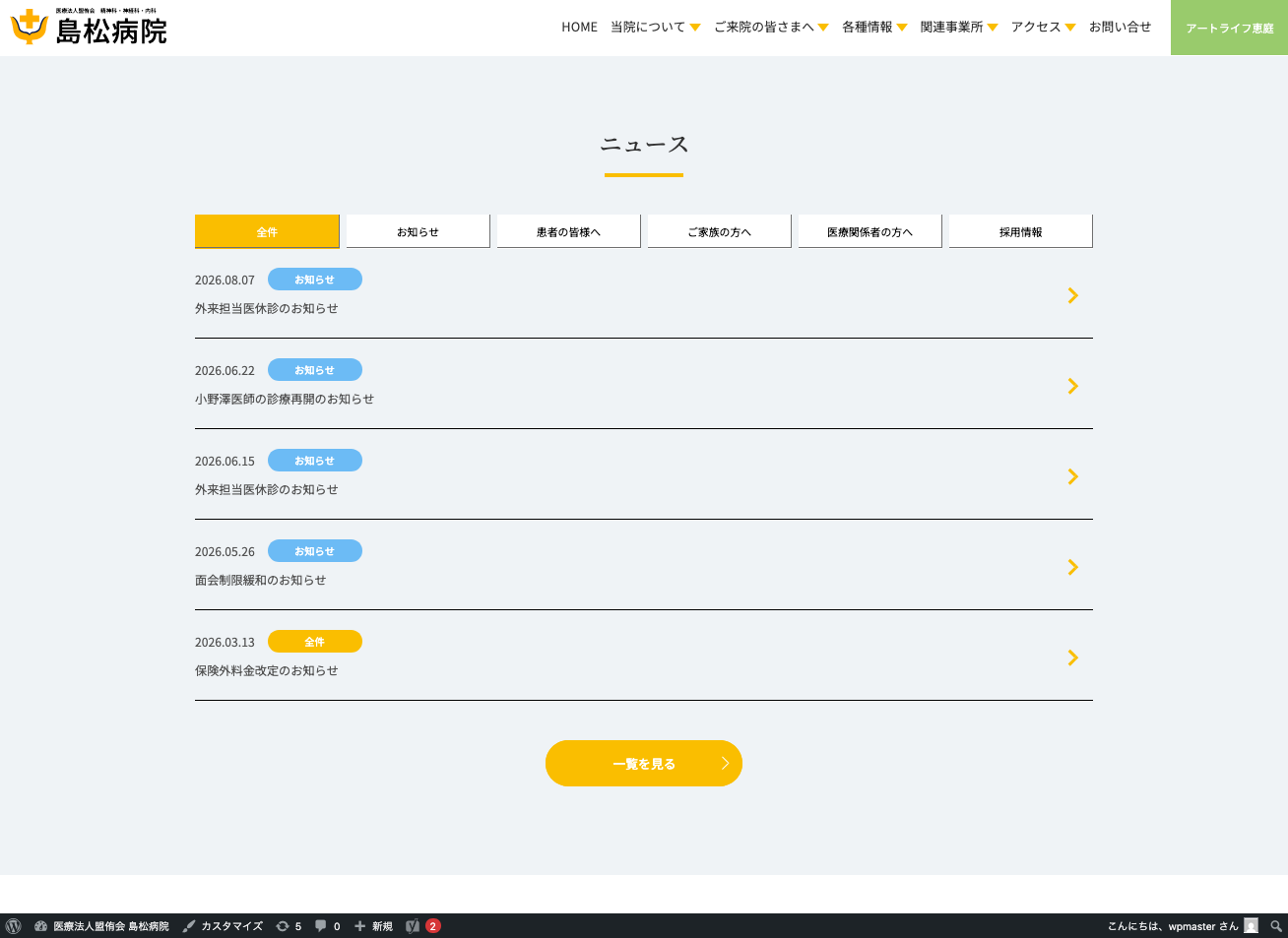The image size is (1288, 938).
Task: Click the 一覧を見る button
Action: click(644, 764)
